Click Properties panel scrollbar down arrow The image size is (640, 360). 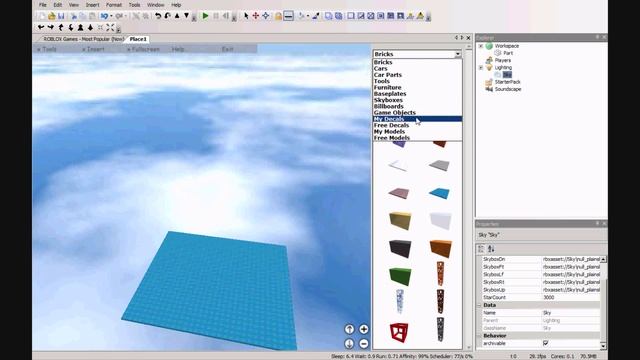tap(603, 346)
